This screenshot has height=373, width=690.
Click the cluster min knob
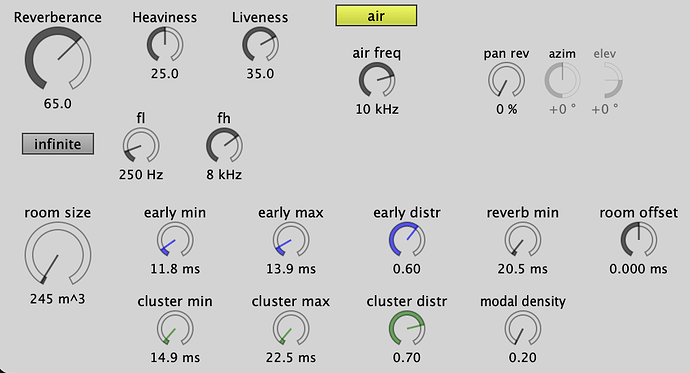[x=175, y=329]
